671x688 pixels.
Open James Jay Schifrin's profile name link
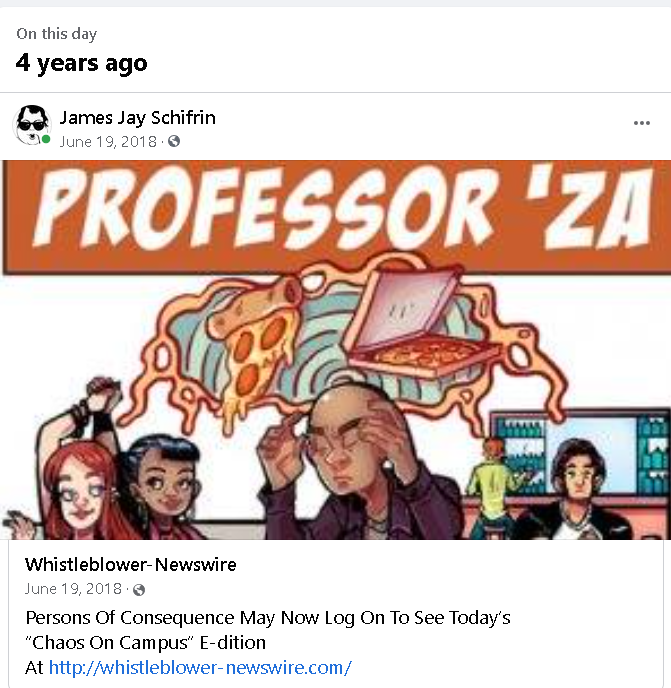pyautogui.click(x=137, y=118)
